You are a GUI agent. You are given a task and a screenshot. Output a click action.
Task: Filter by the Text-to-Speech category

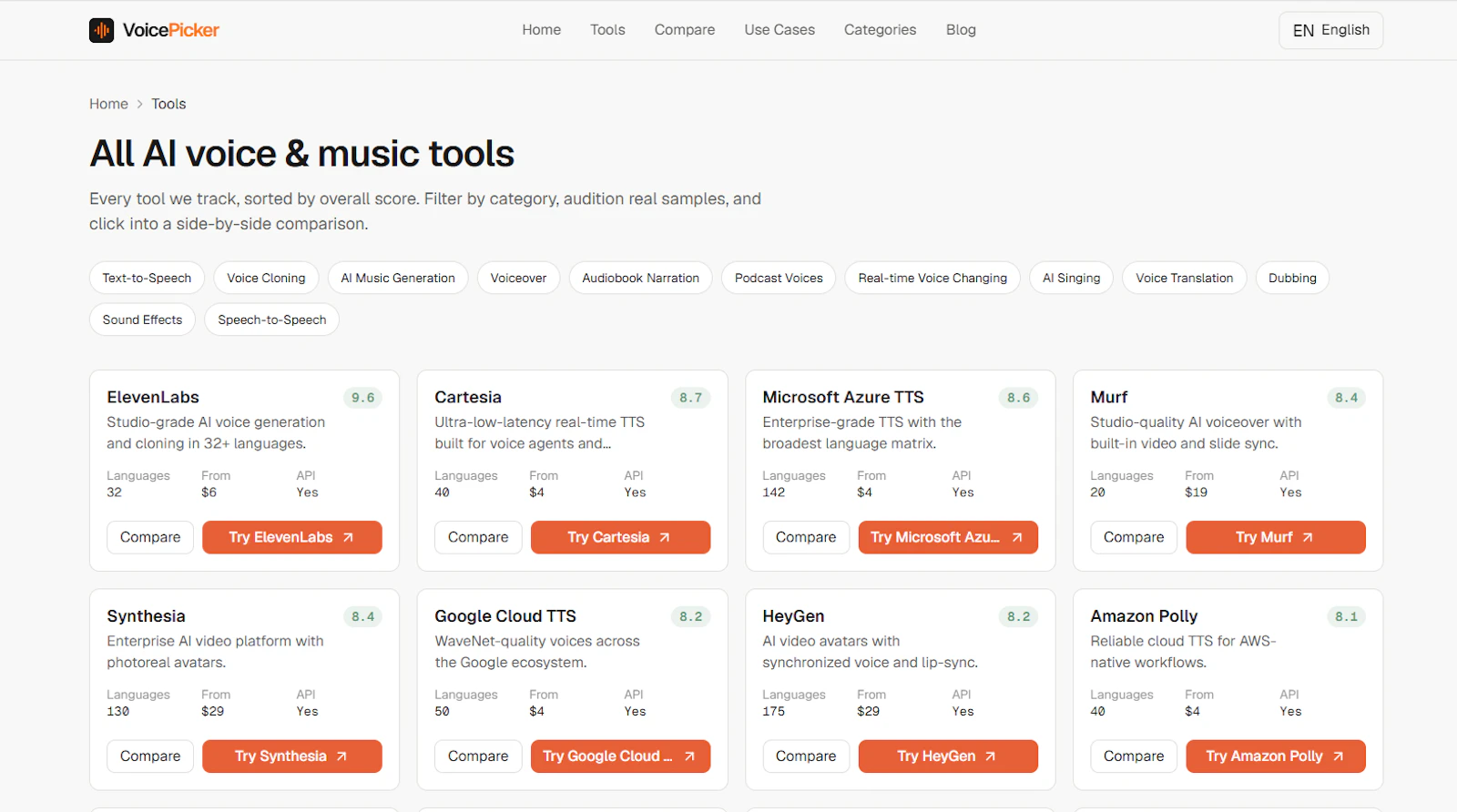147,278
